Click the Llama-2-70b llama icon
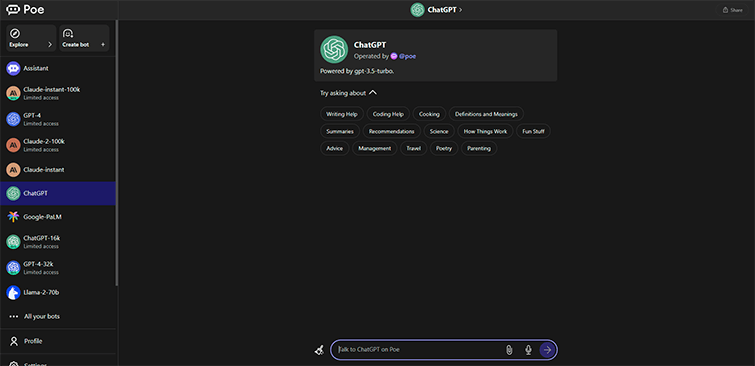The width and height of the screenshot is (755, 366). (x=13, y=292)
